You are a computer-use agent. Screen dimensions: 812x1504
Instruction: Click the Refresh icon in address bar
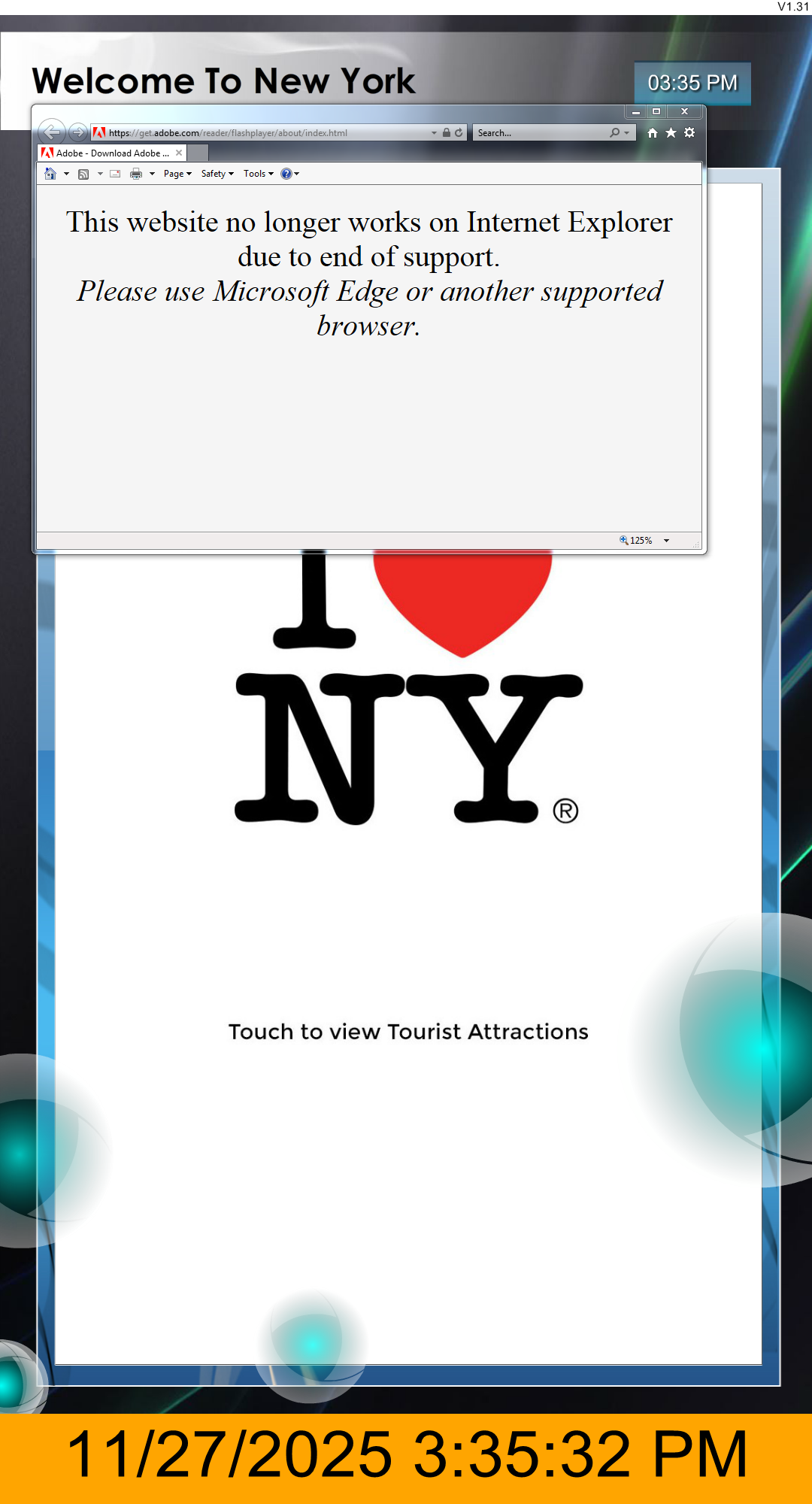pos(459,132)
